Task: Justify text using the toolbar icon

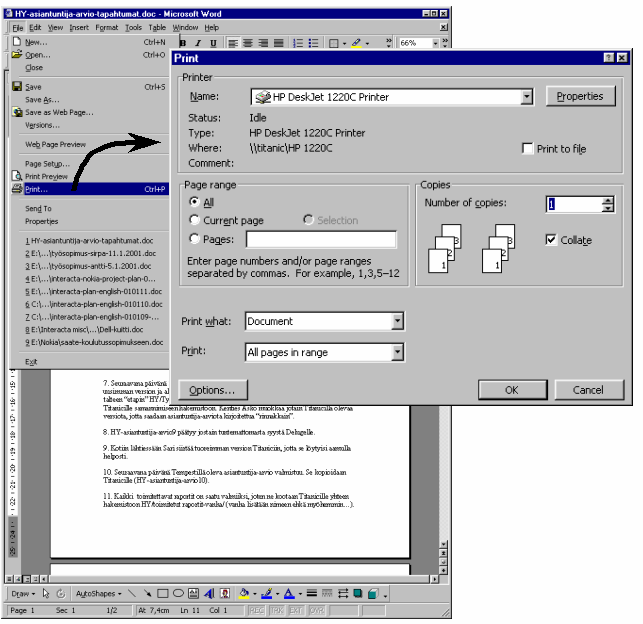Action: coord(278,43)
